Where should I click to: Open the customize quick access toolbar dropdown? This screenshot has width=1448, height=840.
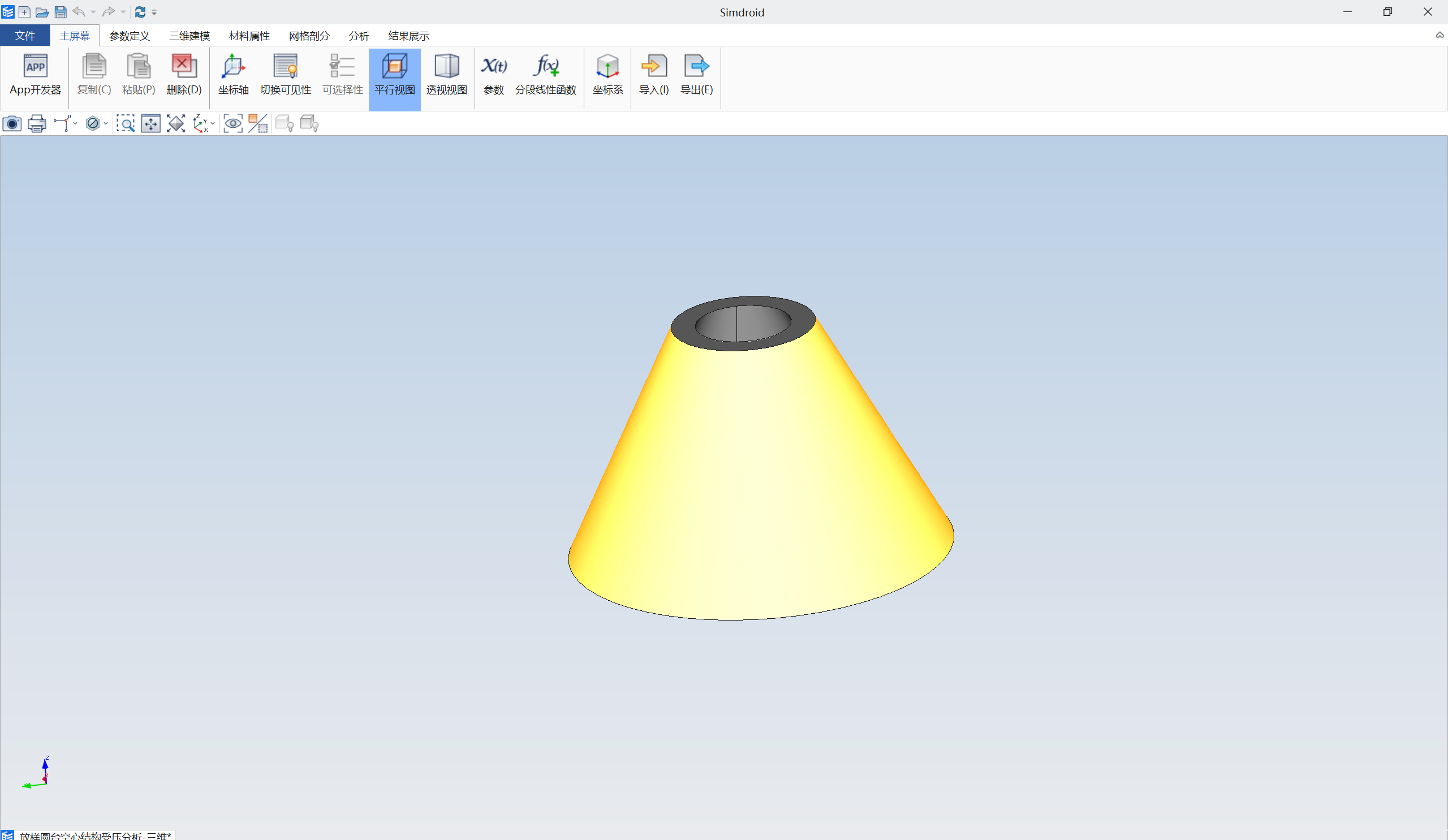pyautogui.click(x=154, y=12)
